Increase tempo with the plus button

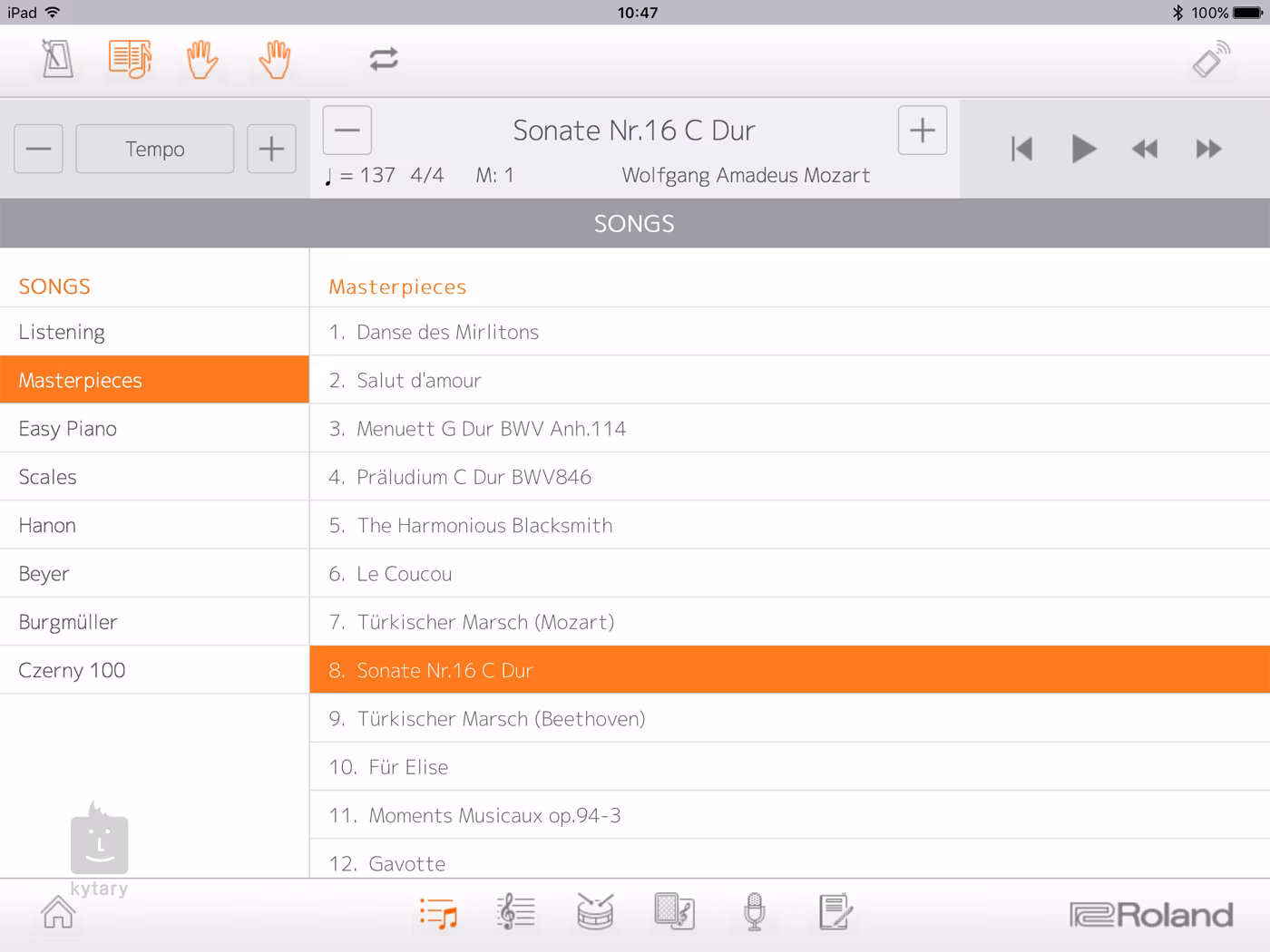tap(271, 149)
